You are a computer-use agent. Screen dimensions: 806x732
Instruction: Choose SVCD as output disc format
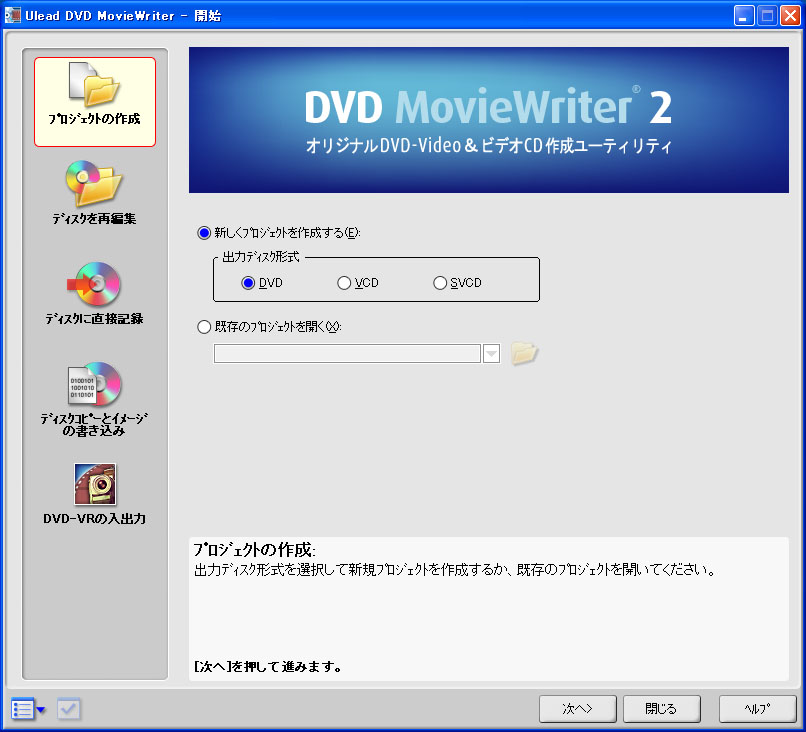[440, 283]
